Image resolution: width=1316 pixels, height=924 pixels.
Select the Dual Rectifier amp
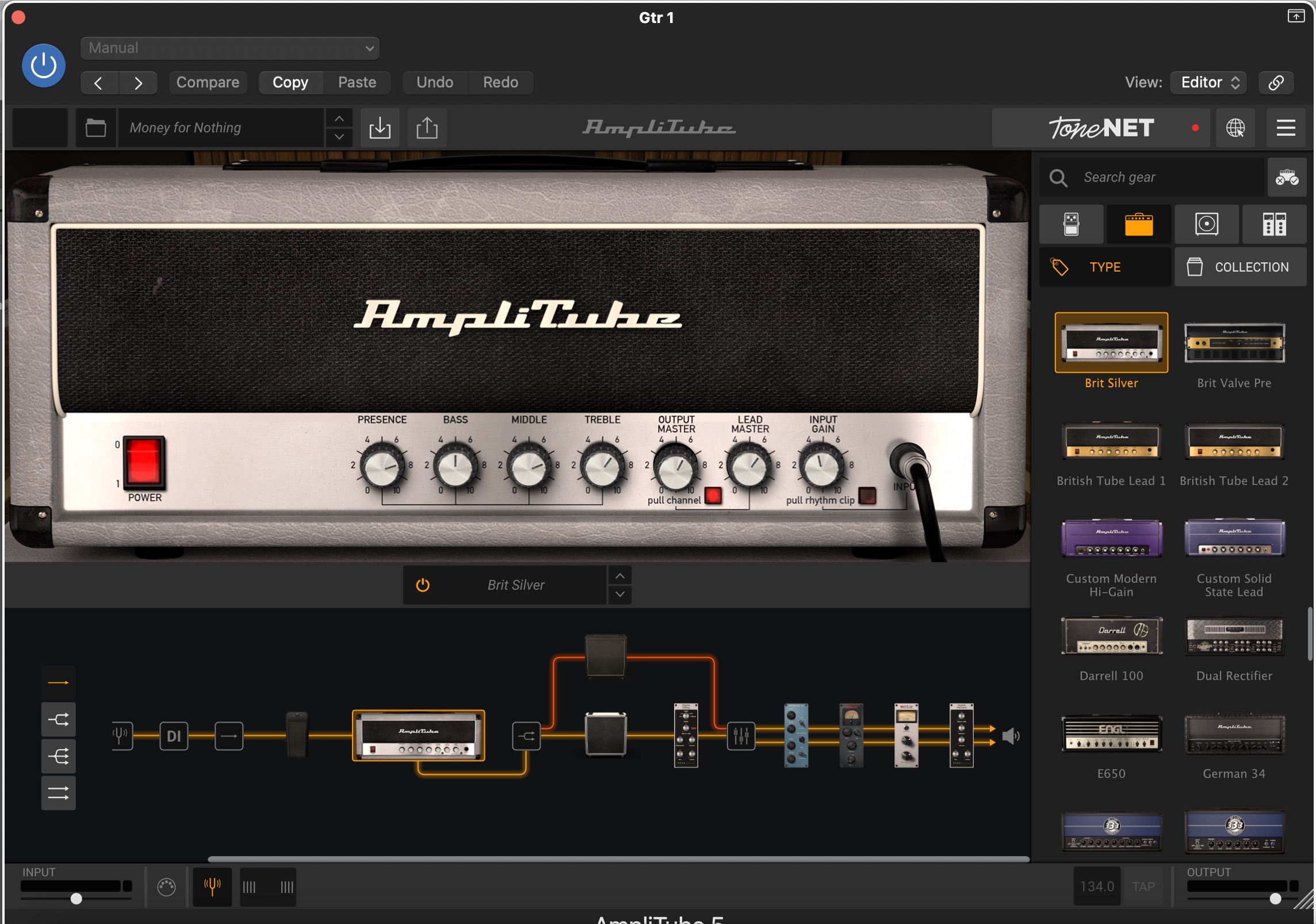[1234, 636]
